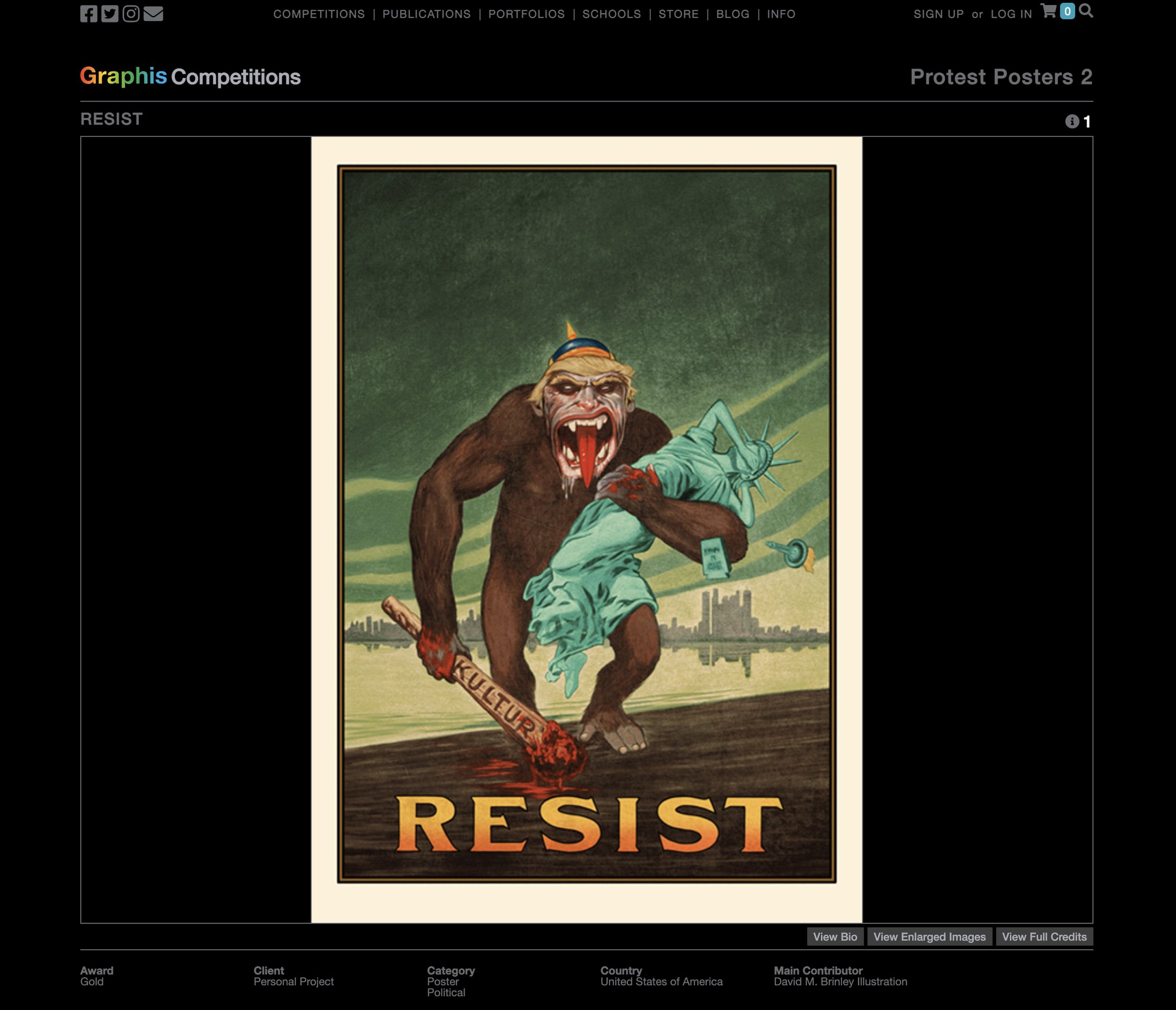Open the Portfolios menu
1176x1010 pixels.
pos(527,14)
